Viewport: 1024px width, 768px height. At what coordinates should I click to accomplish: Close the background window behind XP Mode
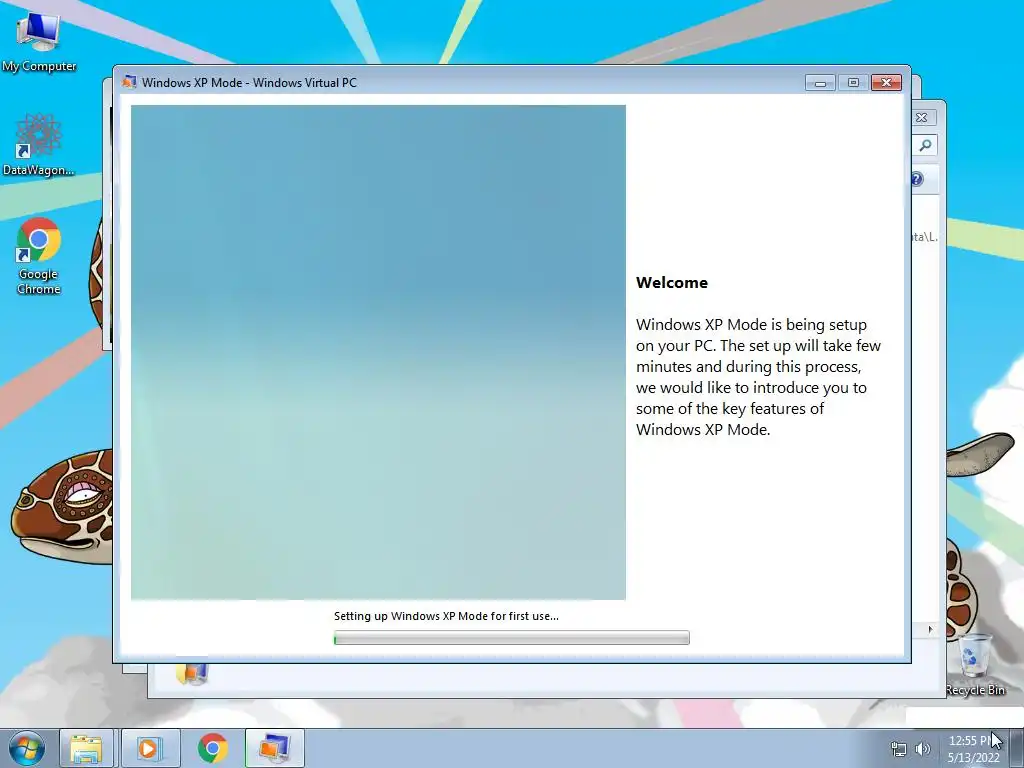click(921, 118)
